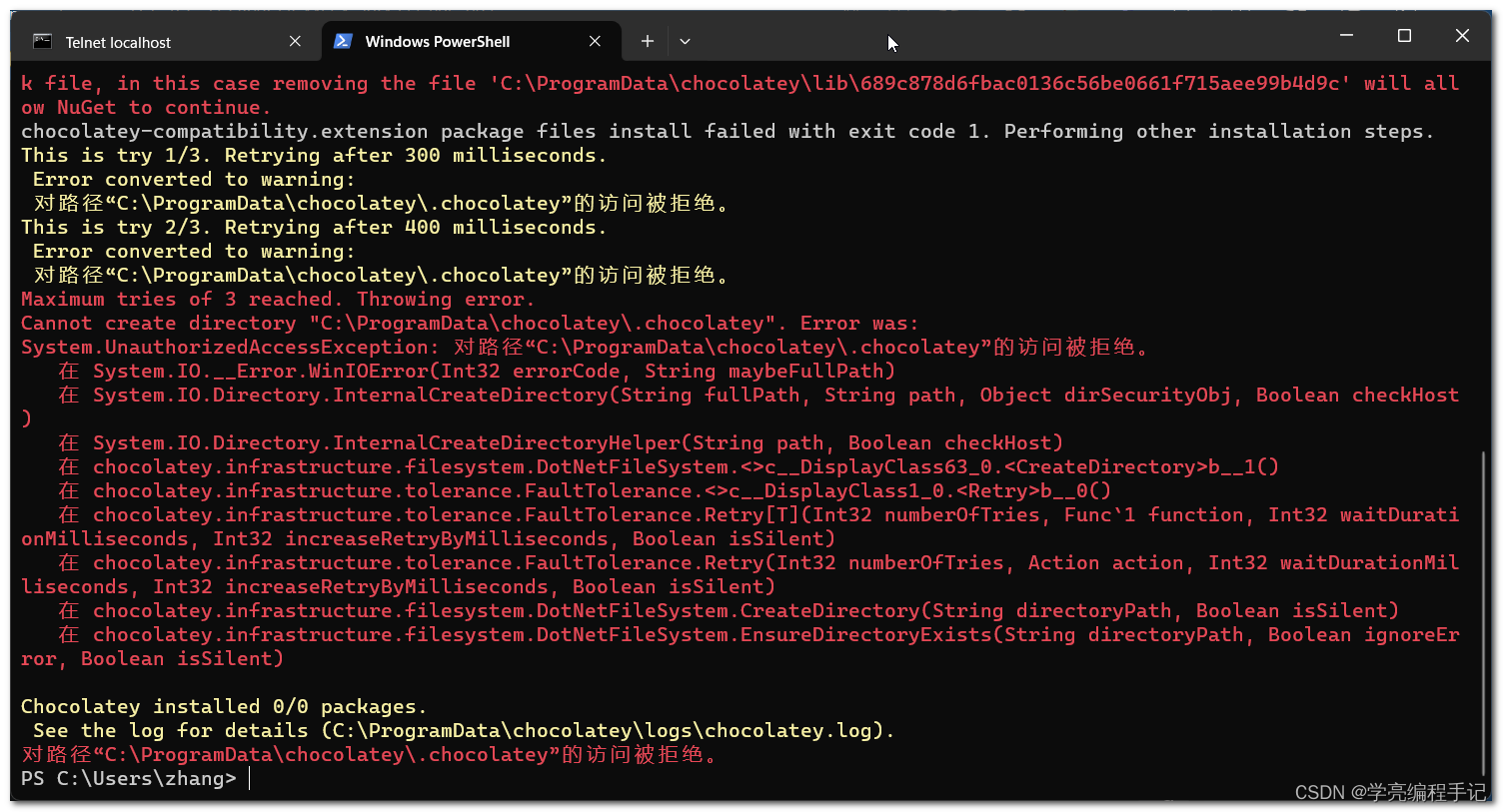Click 'Maximum tries of 3 reached' line

[278, 299]
